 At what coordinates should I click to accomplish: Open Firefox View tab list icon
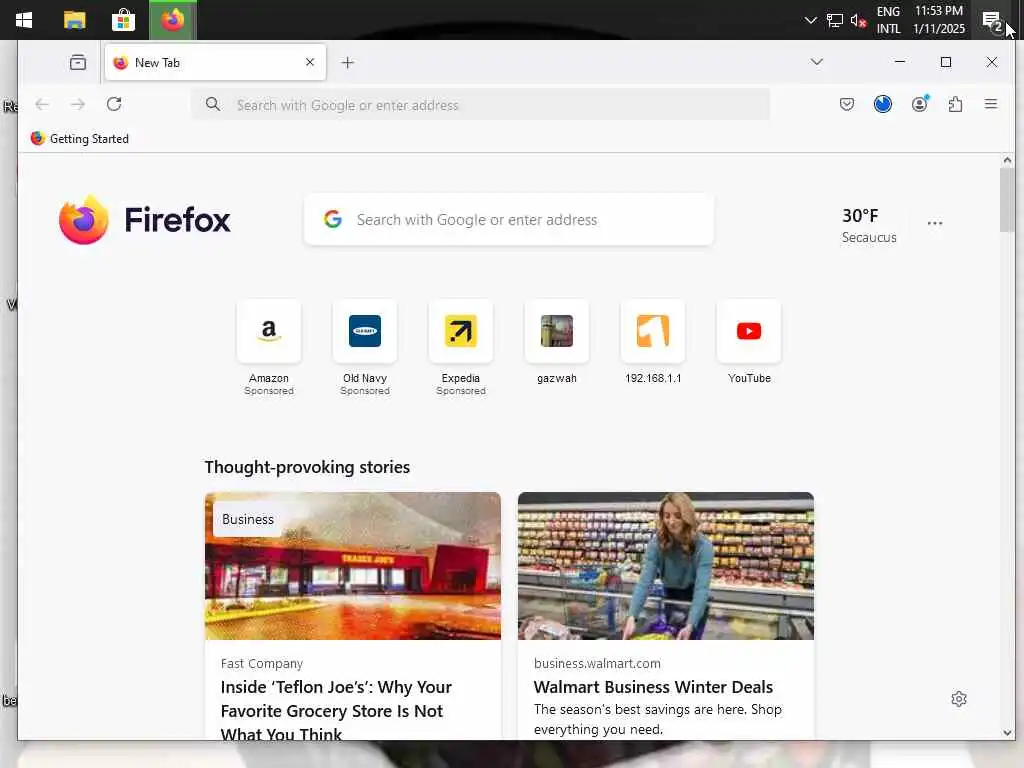pos(78,62)
